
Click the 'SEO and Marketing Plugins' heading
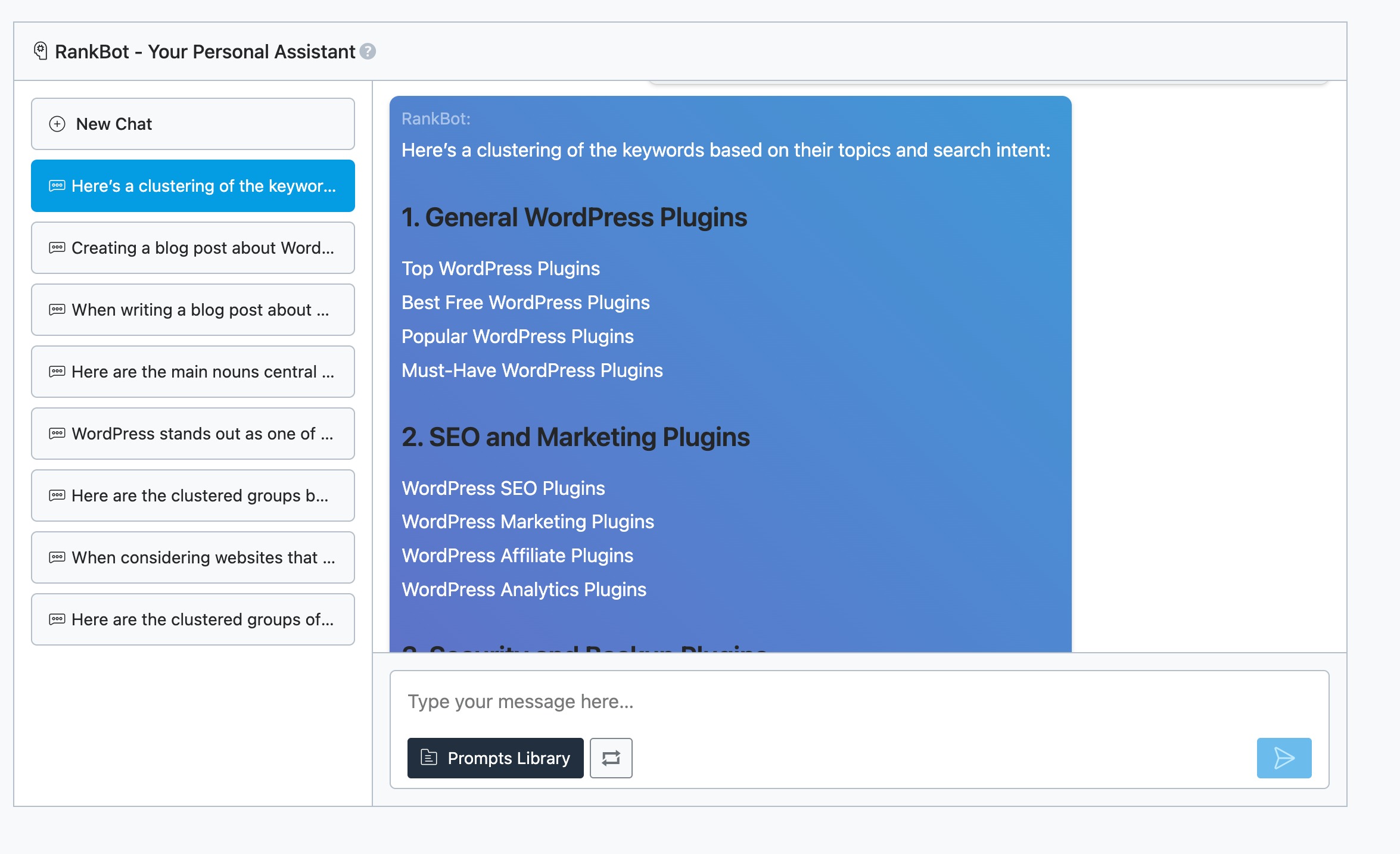575,437
